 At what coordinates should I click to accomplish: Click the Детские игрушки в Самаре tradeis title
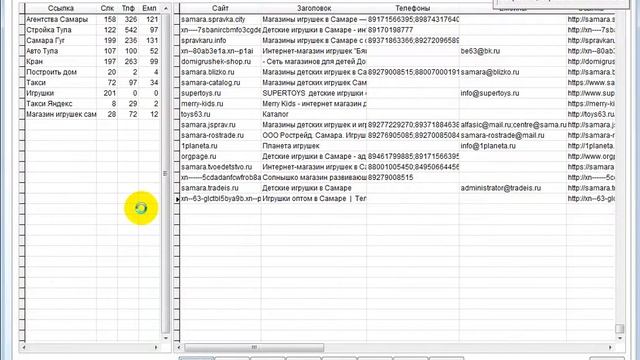314,188
